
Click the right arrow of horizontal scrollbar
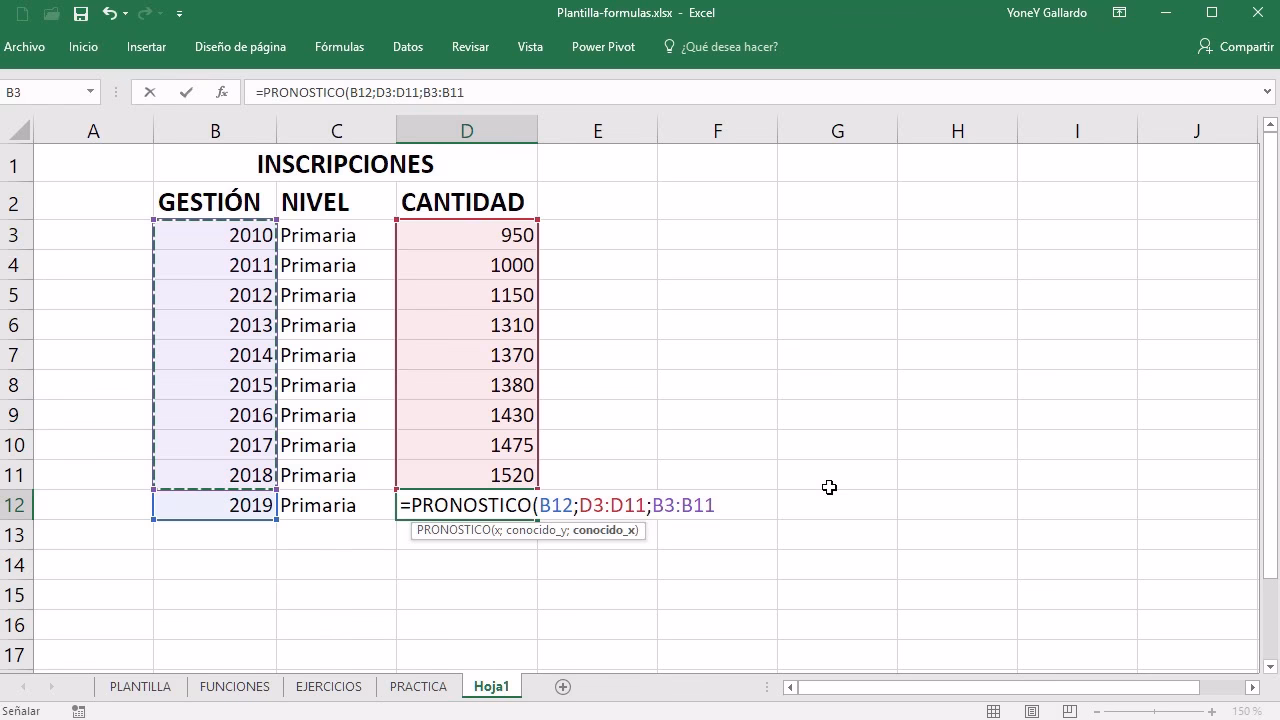click(x=1253, y=687)
